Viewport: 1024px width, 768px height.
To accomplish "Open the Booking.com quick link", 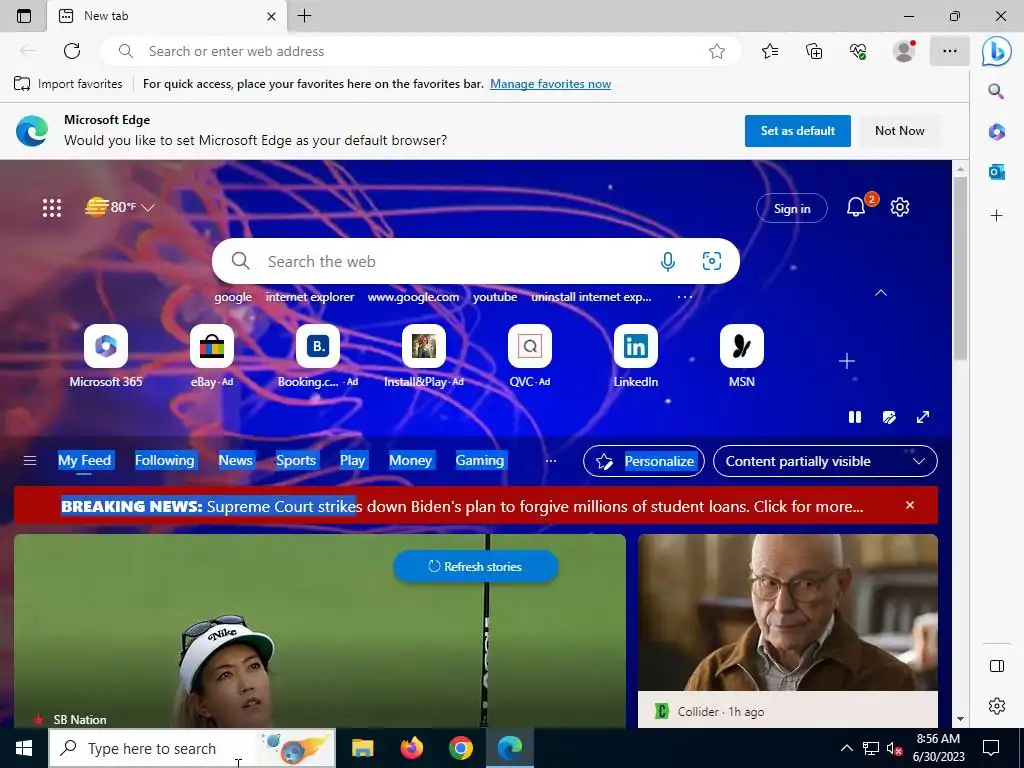I will point(318,357).
